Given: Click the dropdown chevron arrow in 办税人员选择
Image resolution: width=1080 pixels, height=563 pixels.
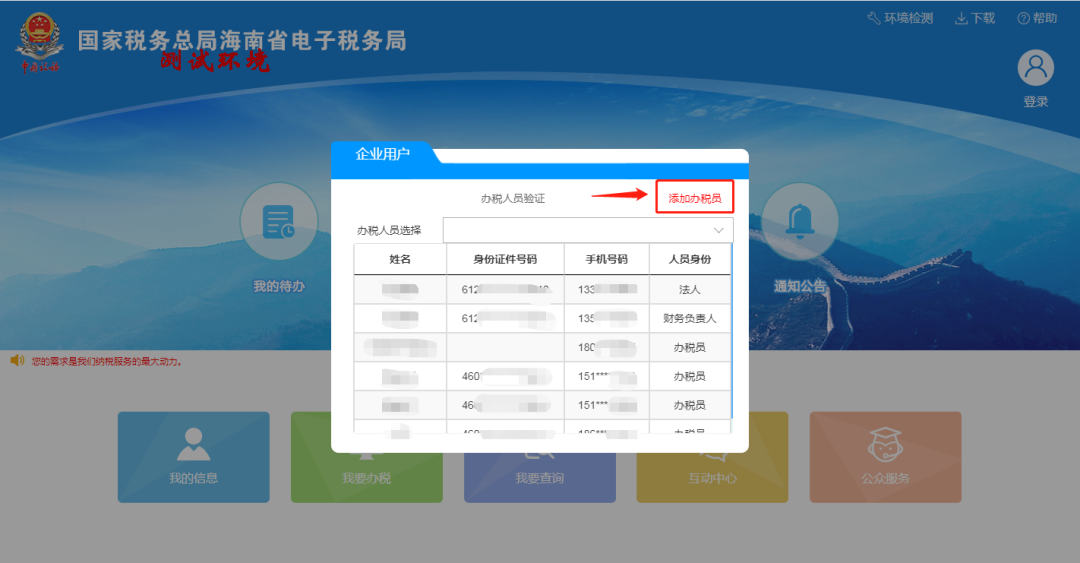Looking at the screenshot, I should pos(718,230).
